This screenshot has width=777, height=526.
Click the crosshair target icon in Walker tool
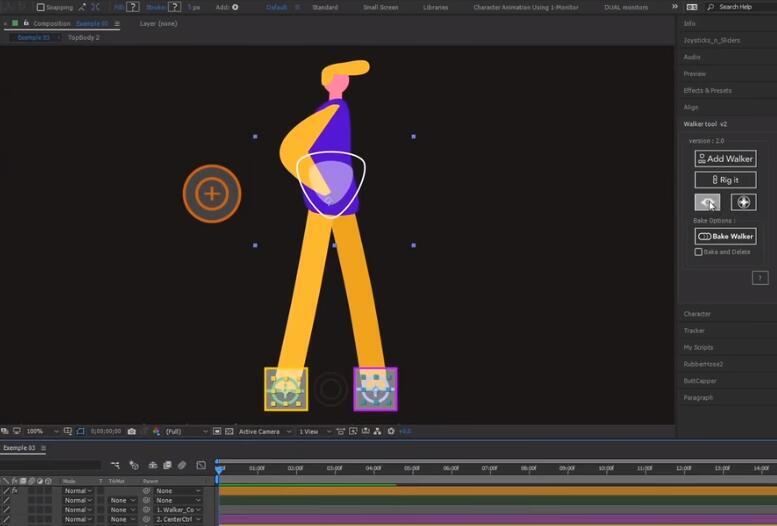(743, 202)
